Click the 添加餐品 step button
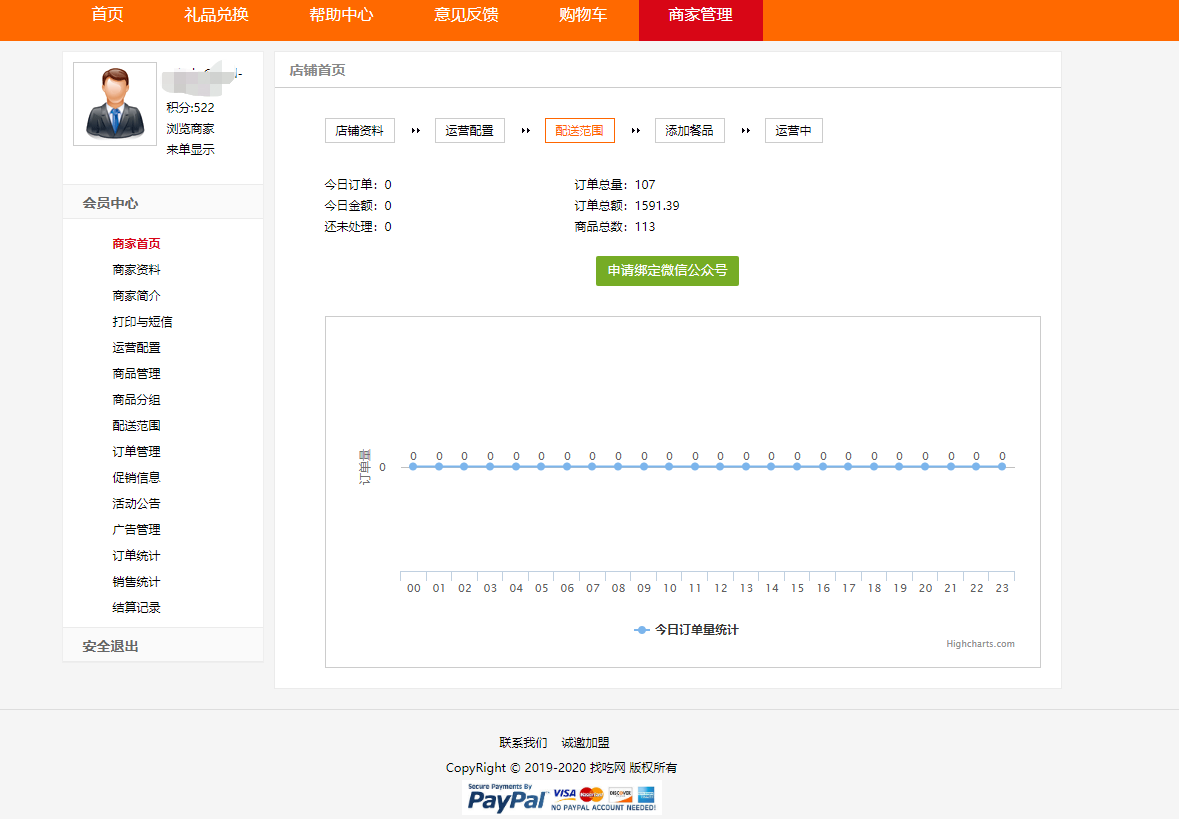Viewport: 1179px width, 819px height. click(690, 131)
